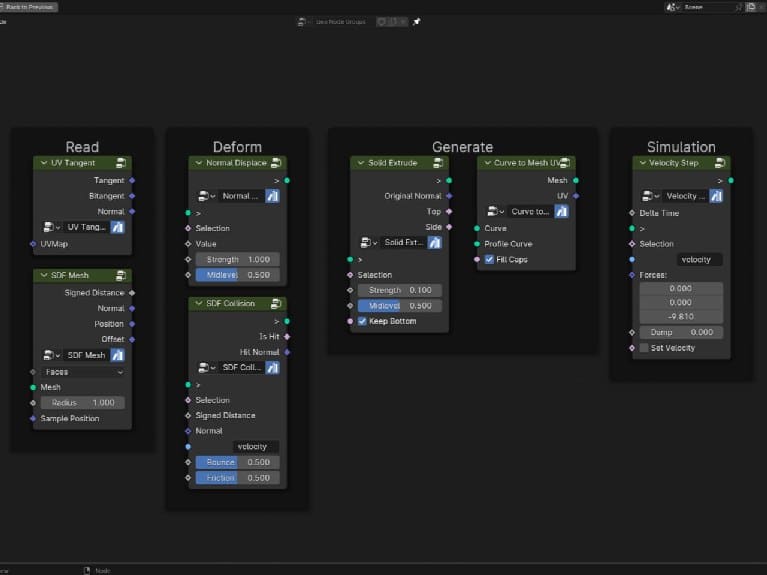Click the Bounce slider in SDF Collision

point(237,462)
